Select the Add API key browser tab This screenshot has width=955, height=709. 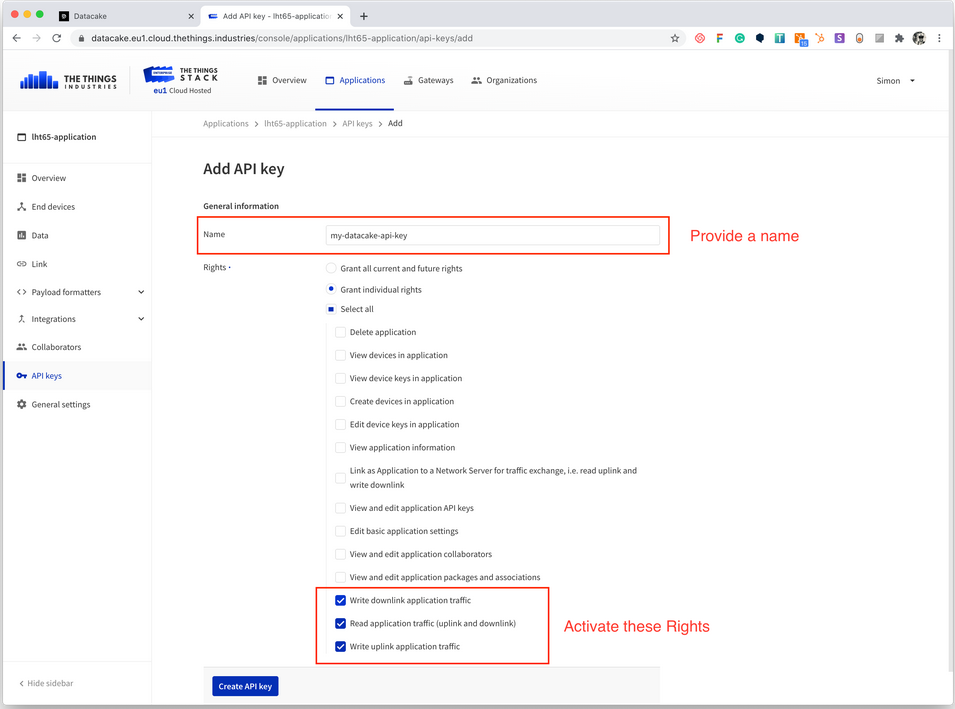tap(275, 16)
